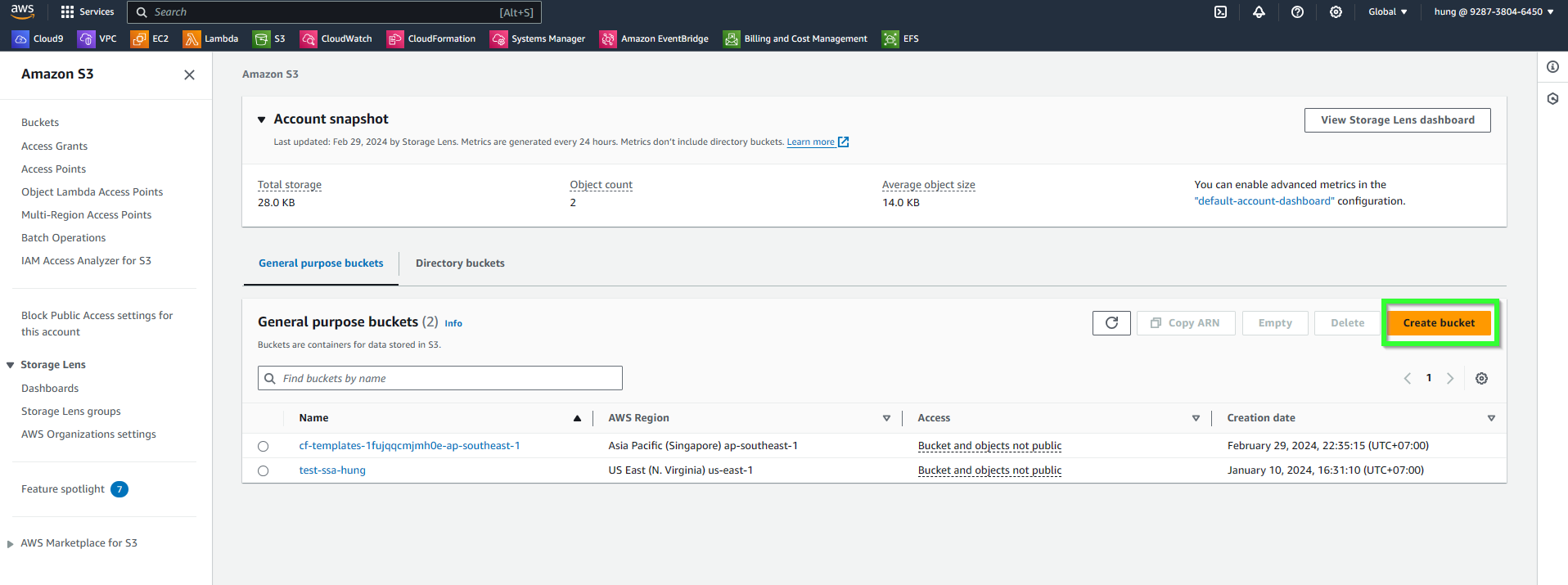Click the Create bucket button
Viewport: 1568px width, 585px height.
[1439, 323]
